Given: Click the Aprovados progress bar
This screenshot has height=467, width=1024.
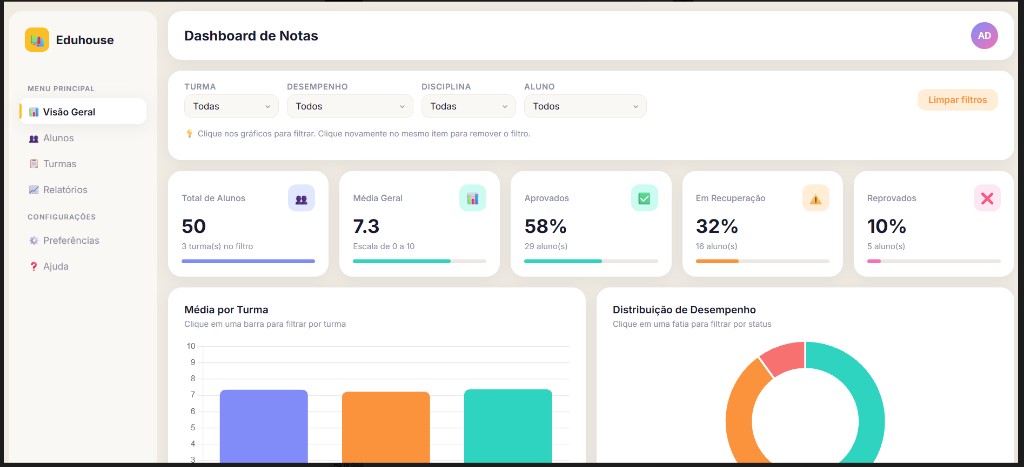Looking at the screenshot, I should 591,261.
